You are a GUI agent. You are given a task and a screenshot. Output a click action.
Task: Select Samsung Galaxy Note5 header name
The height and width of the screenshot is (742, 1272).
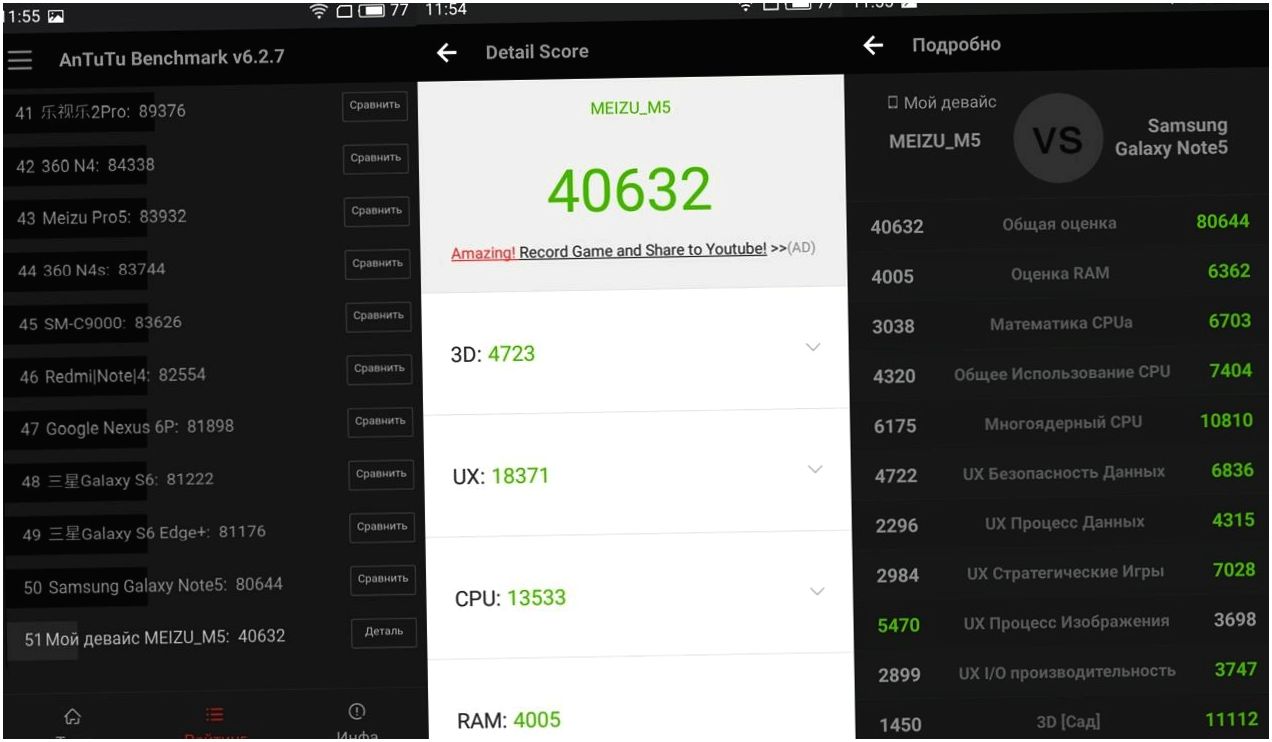(x=1171, y=137)
